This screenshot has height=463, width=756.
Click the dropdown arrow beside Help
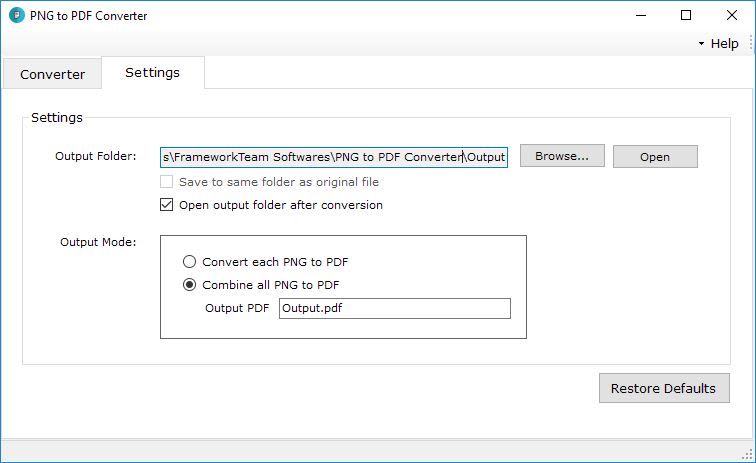(701, 43)
